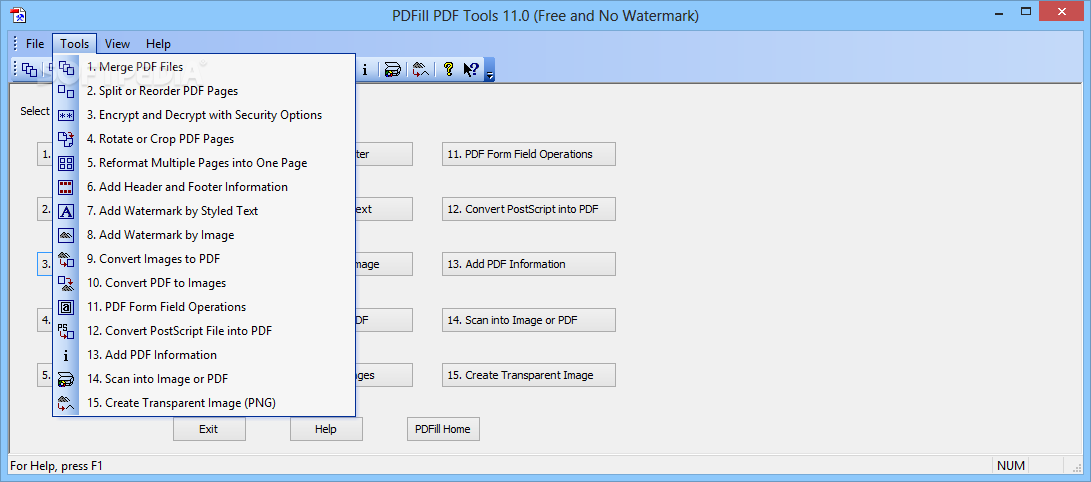Open the View menu
1091x482 pixels.
[x=118, y=44]
